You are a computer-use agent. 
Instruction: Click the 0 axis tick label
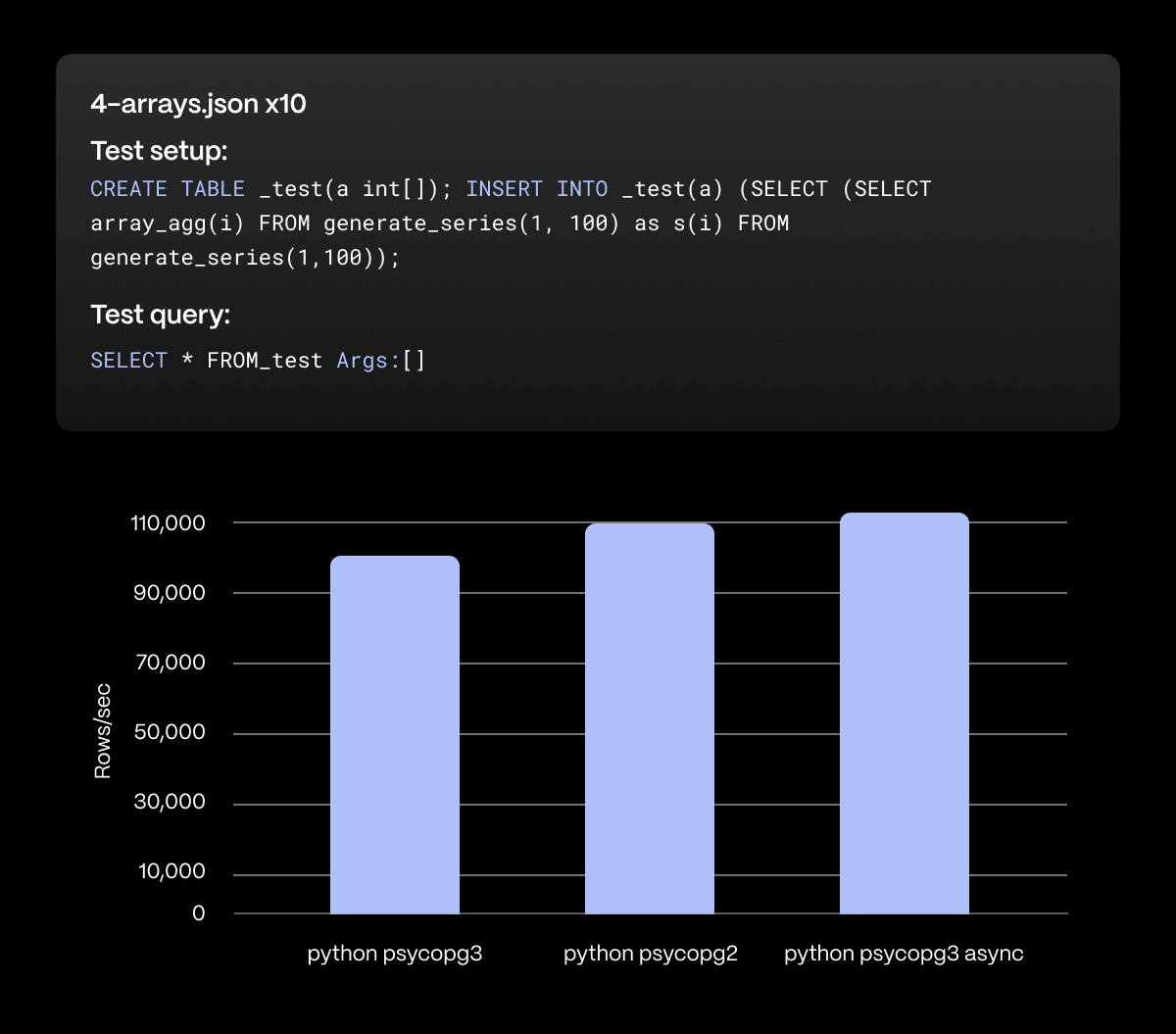[198, 912]
